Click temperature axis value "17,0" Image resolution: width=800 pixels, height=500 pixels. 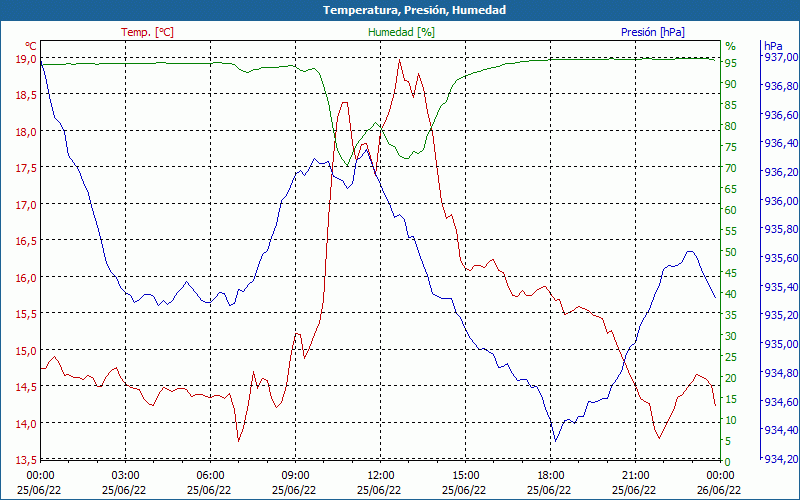coord(26,205)
